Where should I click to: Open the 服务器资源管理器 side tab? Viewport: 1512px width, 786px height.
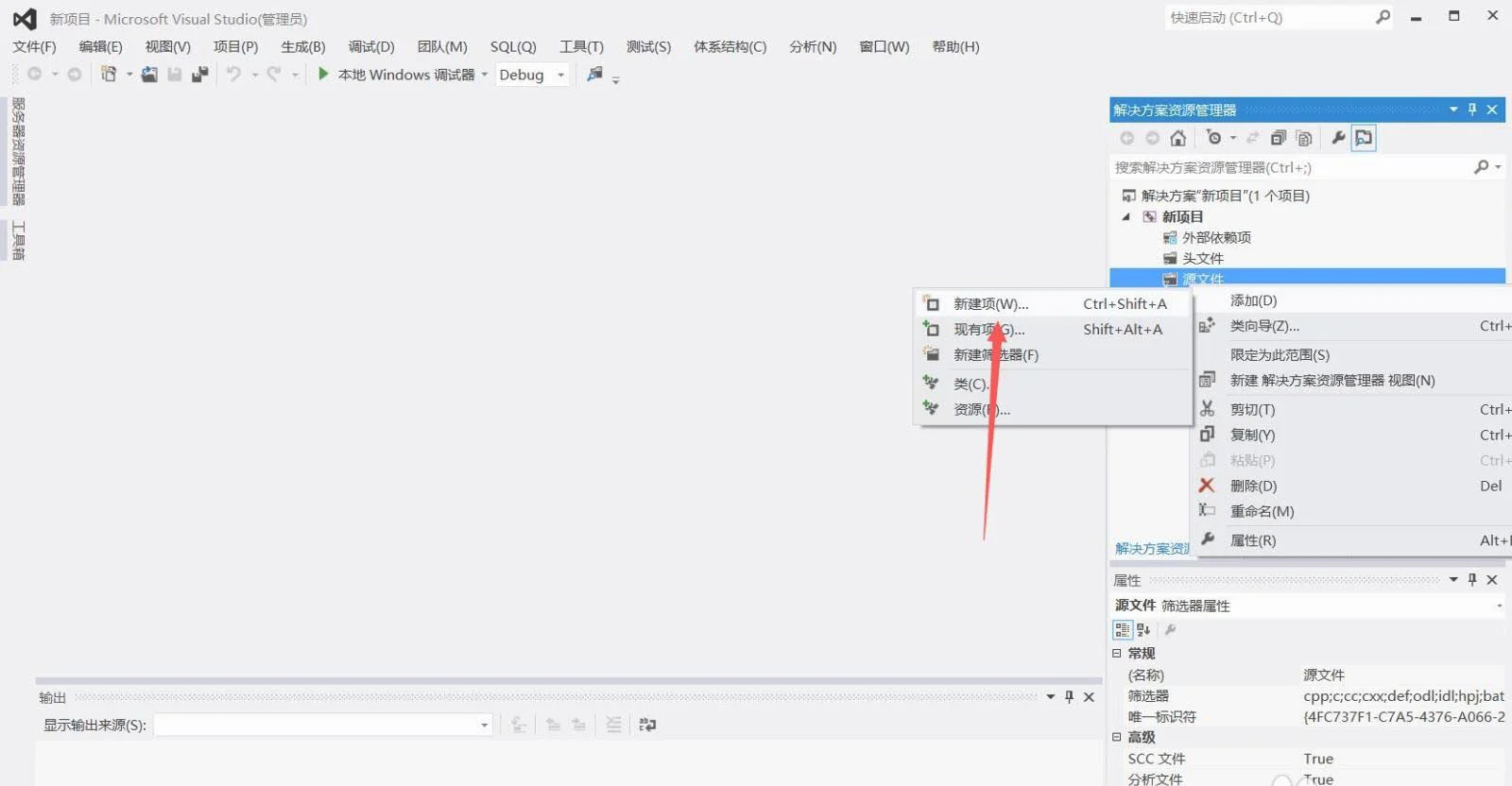point(18,151)
